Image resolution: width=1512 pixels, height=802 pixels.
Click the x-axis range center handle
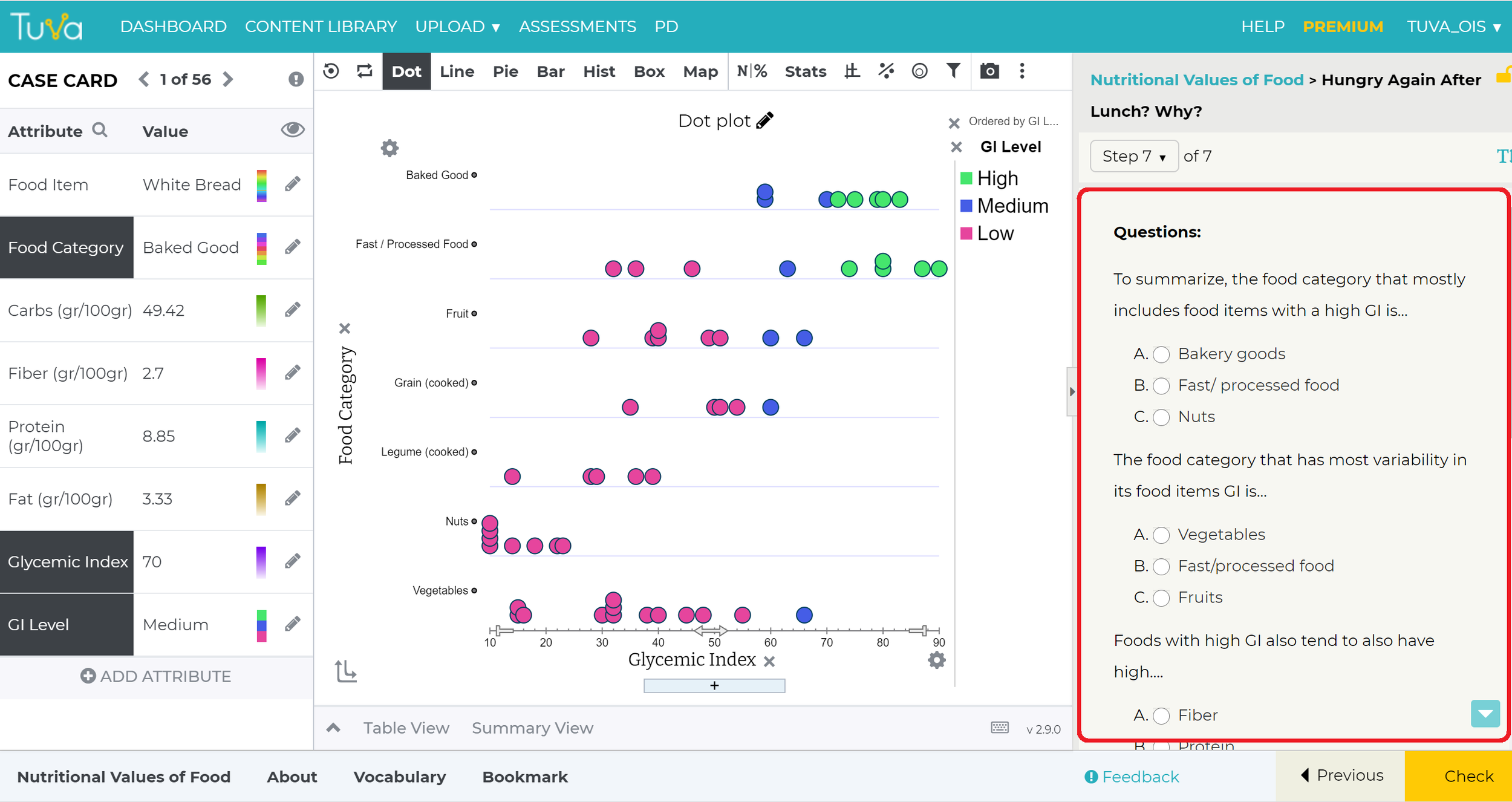coord(710,631)
